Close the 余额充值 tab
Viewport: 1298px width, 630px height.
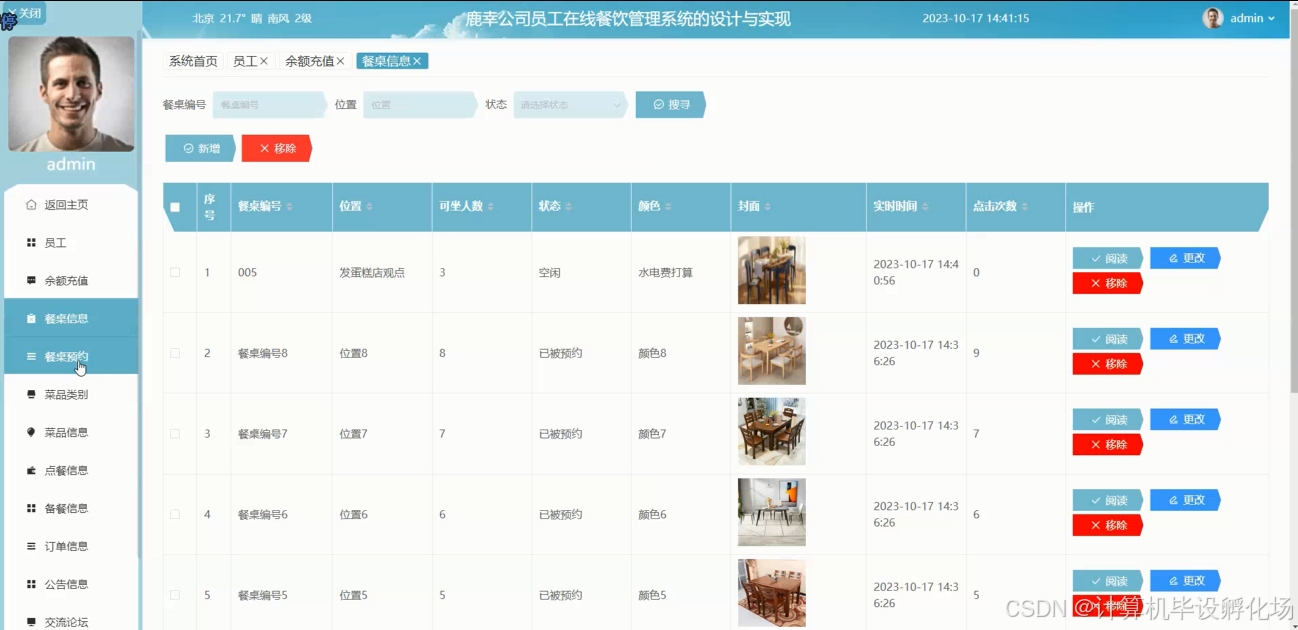click(x=340, y=61)
